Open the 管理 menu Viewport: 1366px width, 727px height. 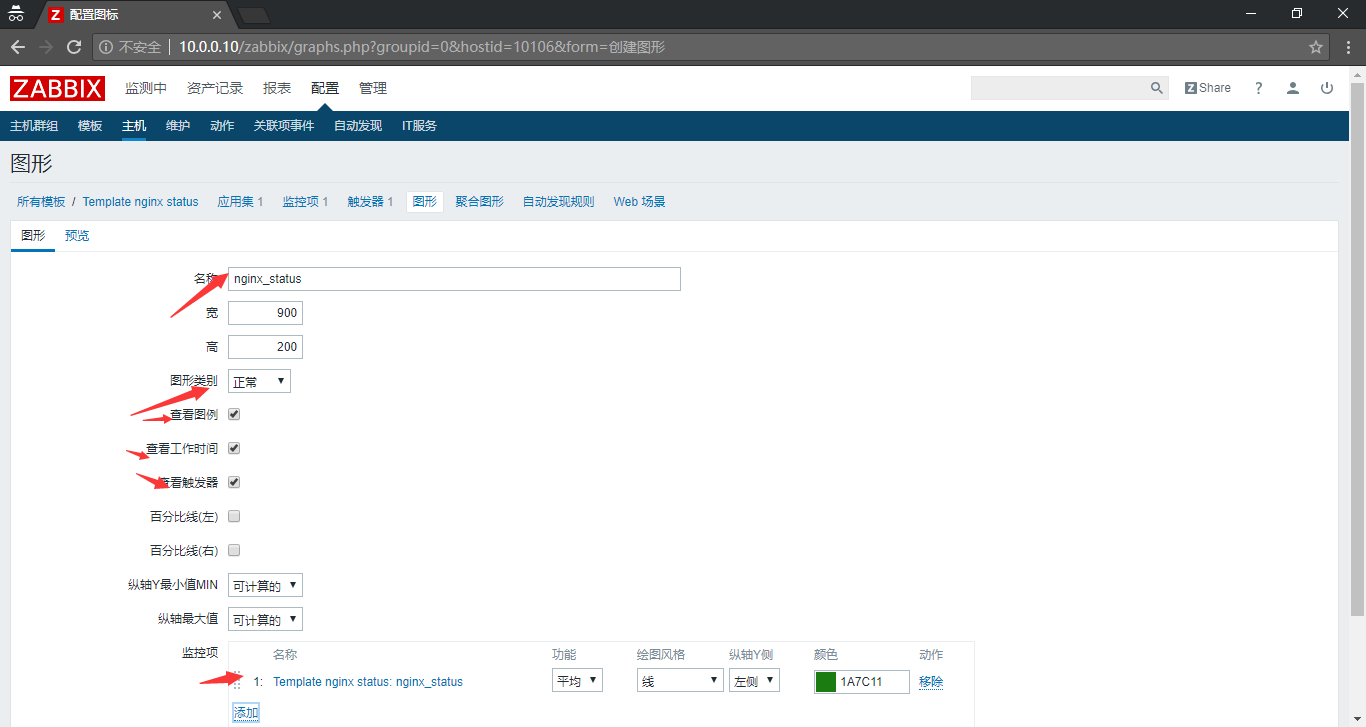(373, 88)
